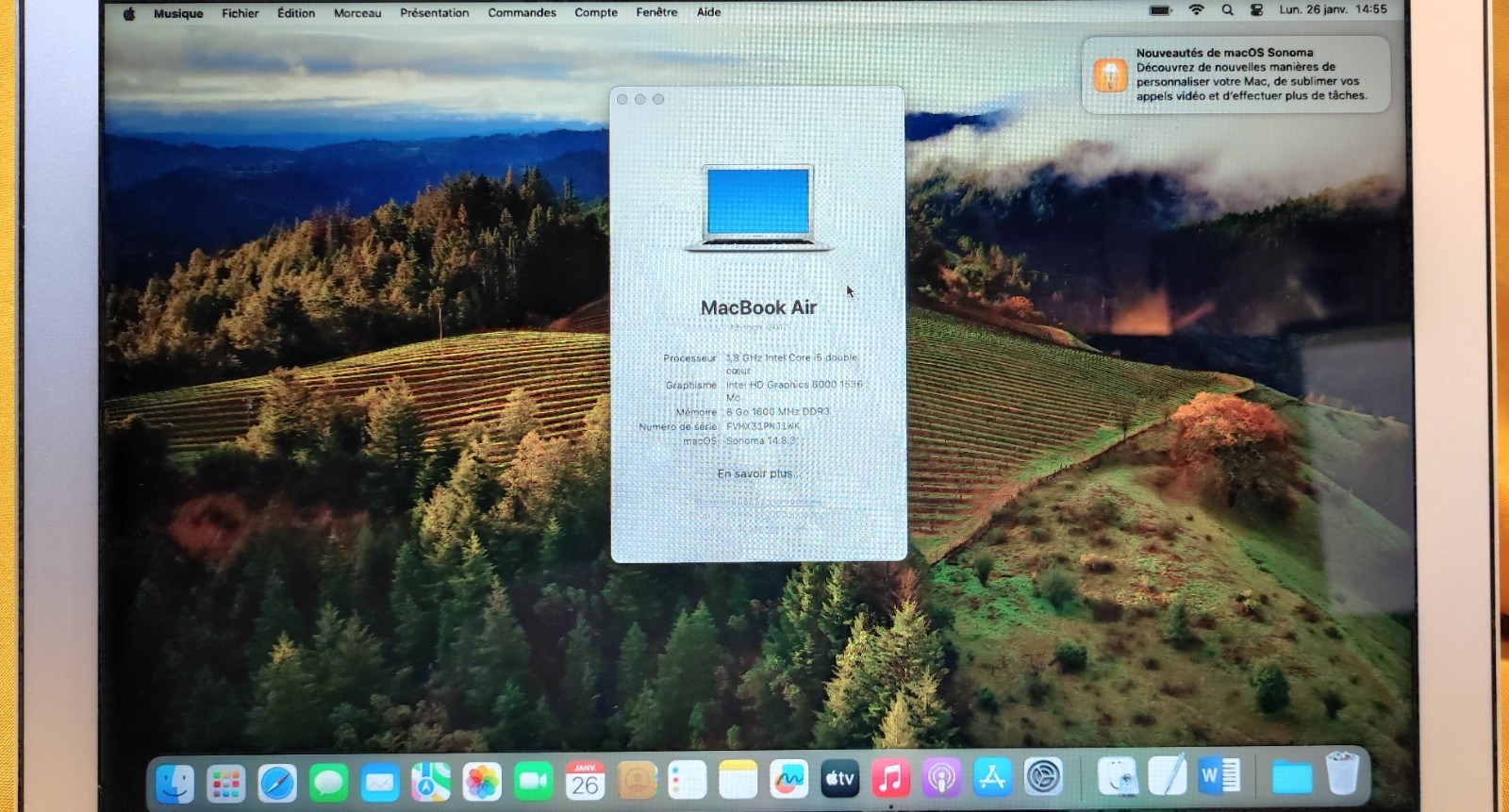The width and height of the screenshot is (1509, 812).
Task: Launch Microsoft Word from the Dock
Action: [1219, 776]
